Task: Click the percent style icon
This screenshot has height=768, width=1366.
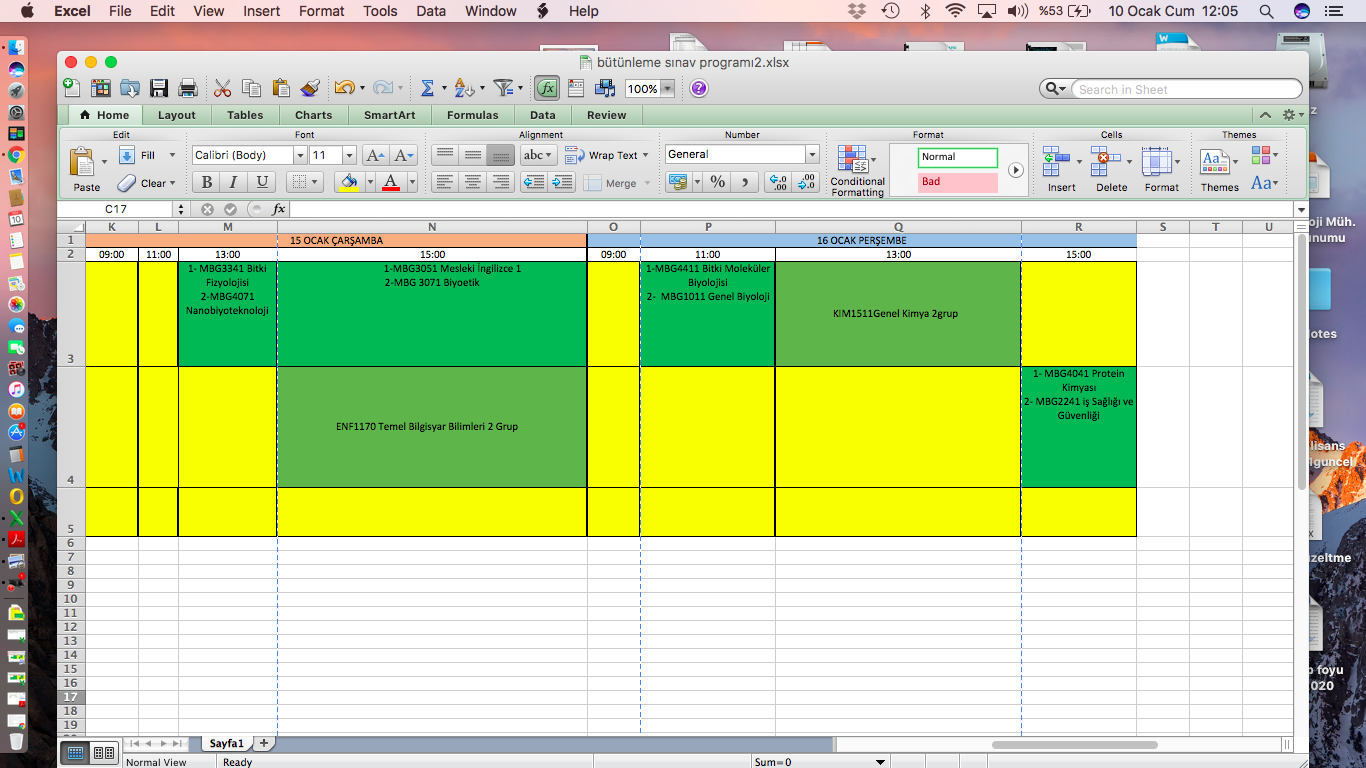Action: (717, 182)
